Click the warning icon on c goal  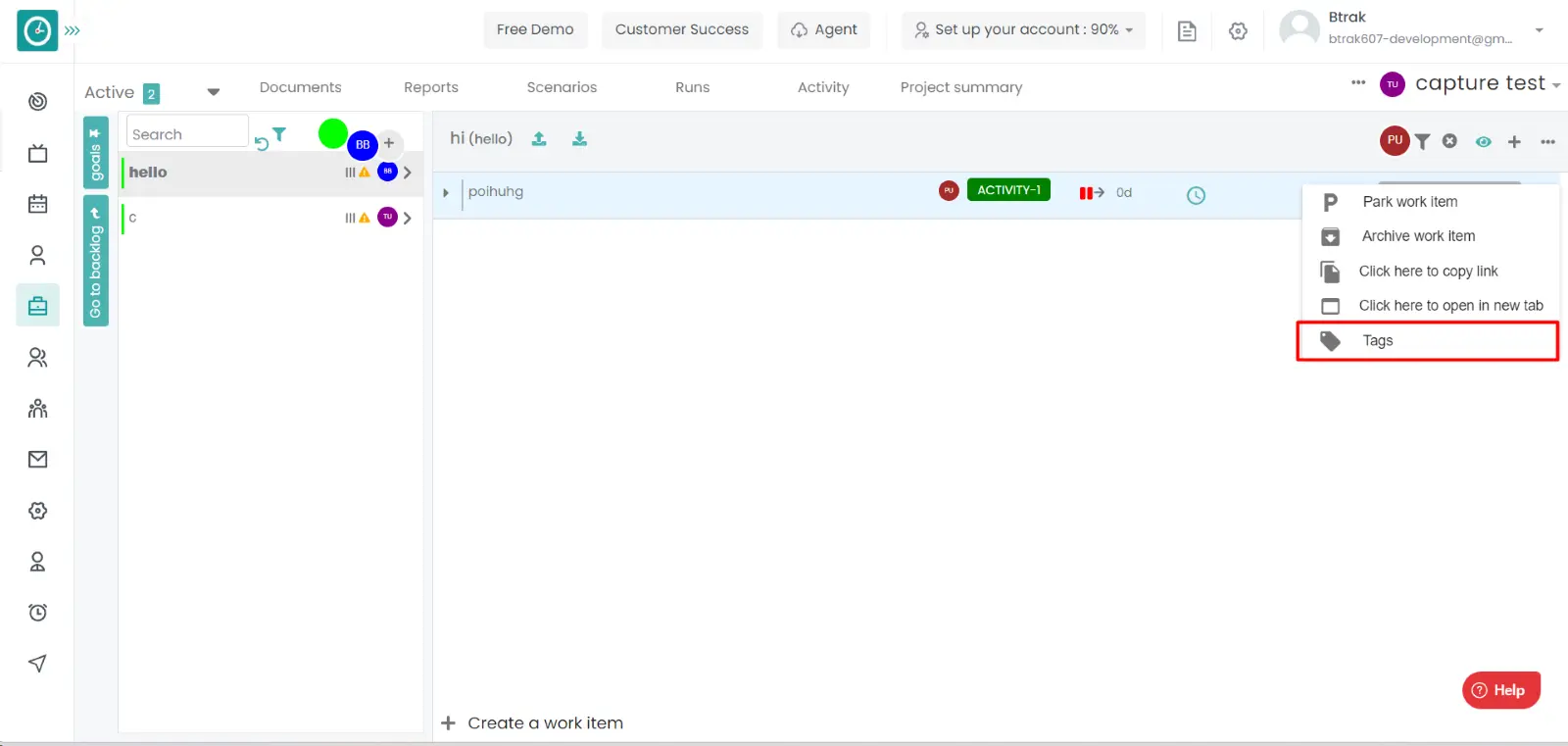coord(365,218)
